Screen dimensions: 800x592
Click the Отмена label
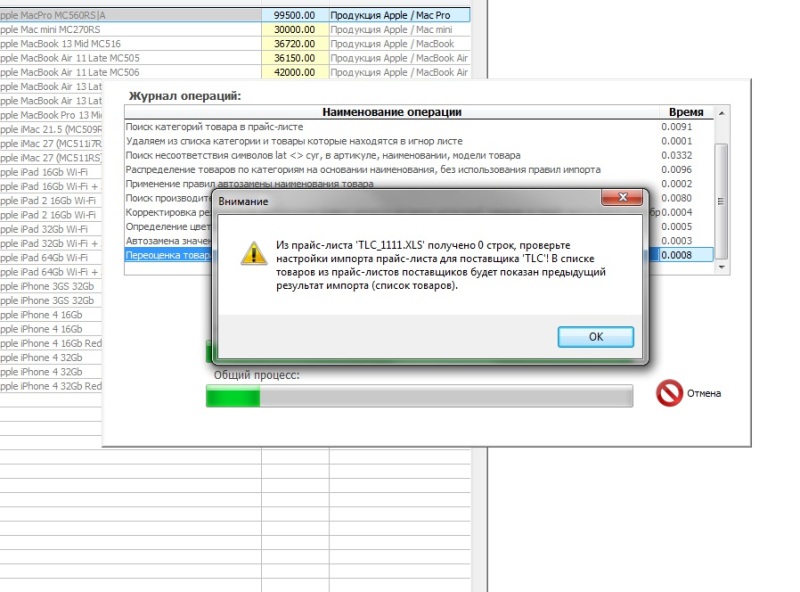[x=704, y=393]
